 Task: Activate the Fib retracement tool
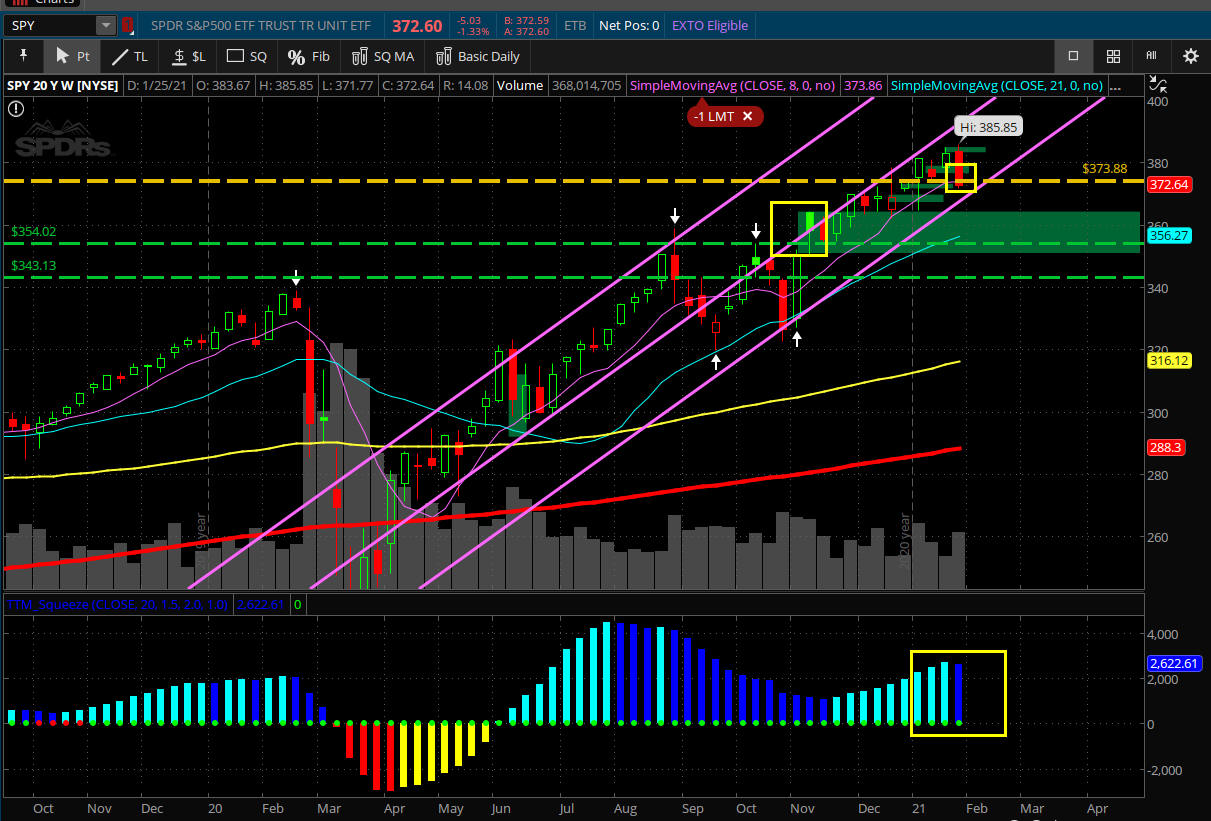pyautogui.click(x=308, y=56)
